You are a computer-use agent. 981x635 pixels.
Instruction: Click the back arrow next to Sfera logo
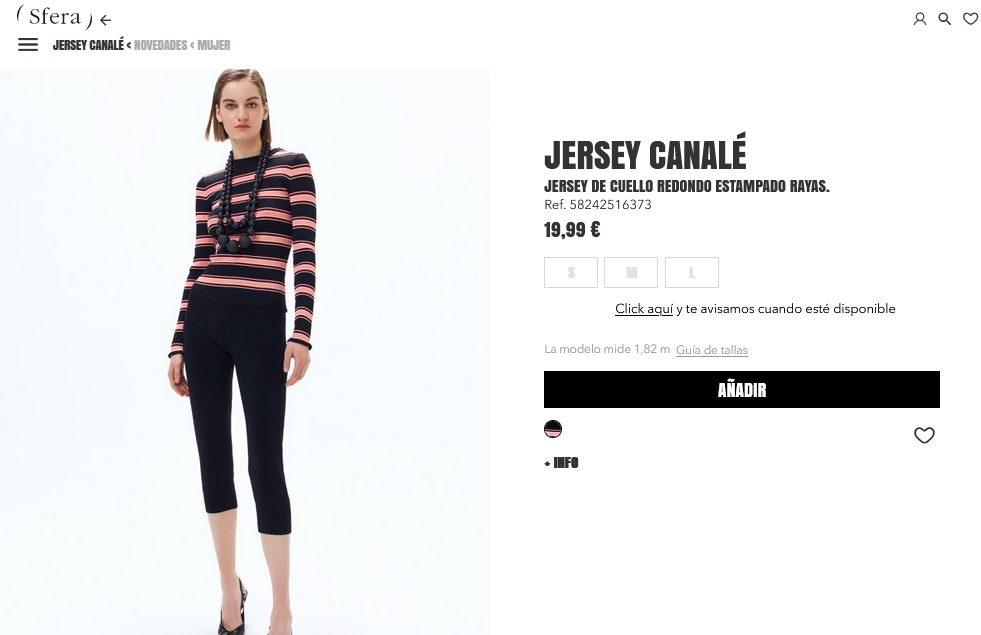(106, 20)
